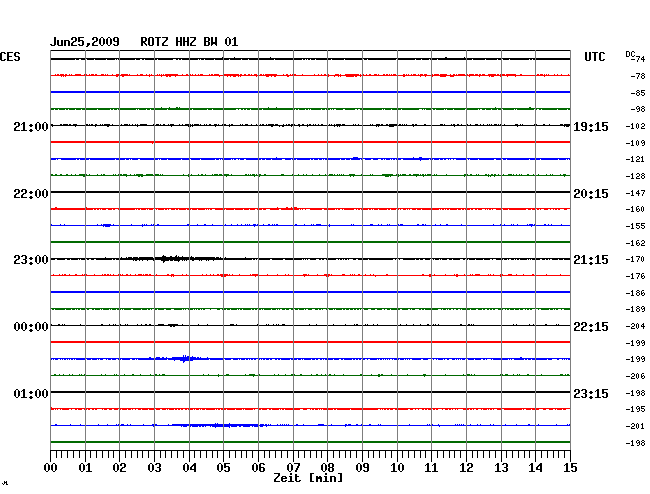
Task: Select minute label 03 on the axis
Action: [x=154, y=468]
